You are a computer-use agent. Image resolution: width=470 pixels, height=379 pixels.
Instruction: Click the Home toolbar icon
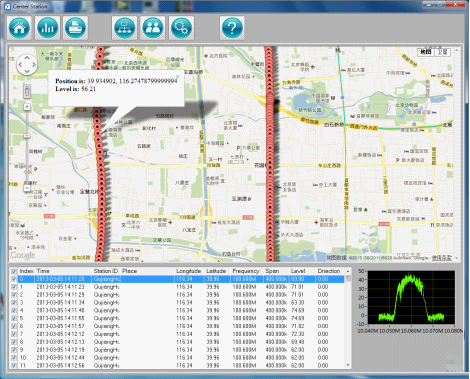click(x=19, y=28)
